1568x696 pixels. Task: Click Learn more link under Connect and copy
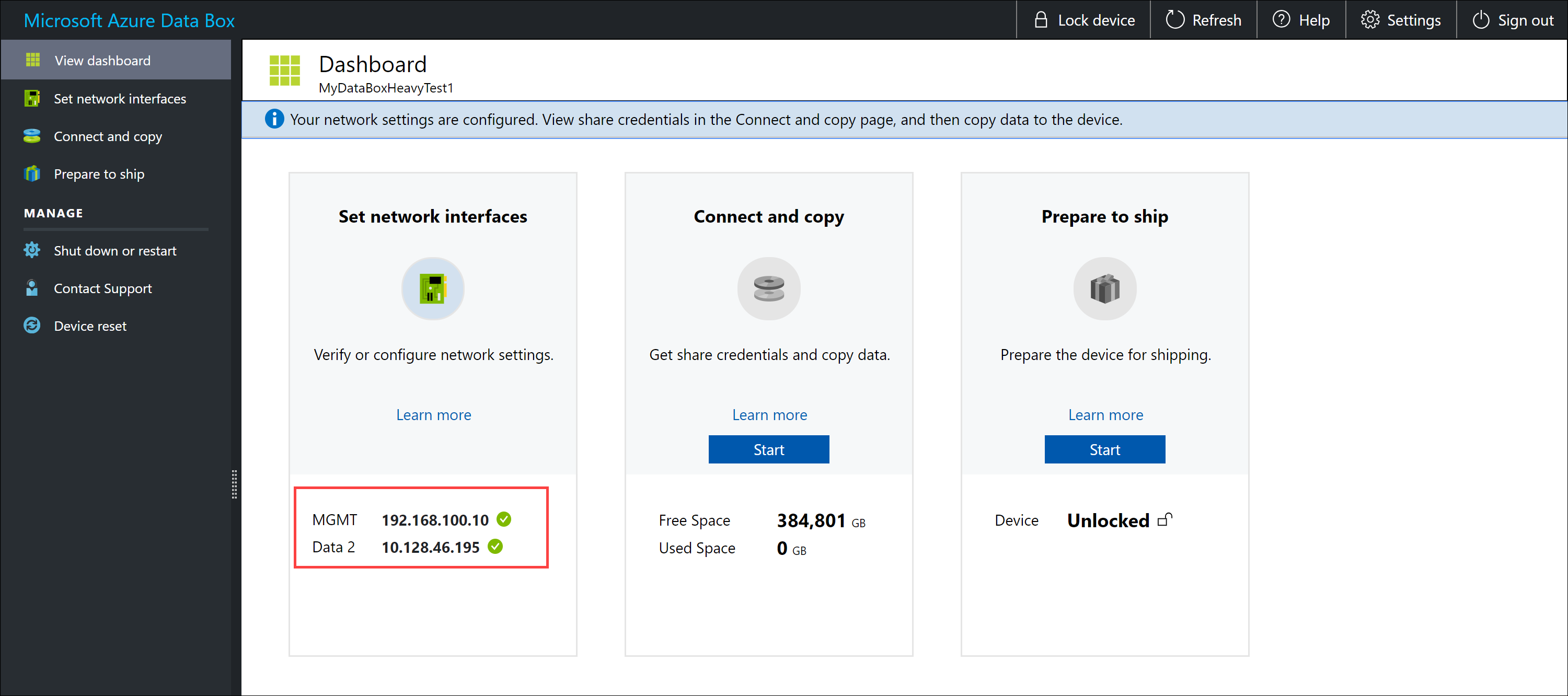[768, 414]
